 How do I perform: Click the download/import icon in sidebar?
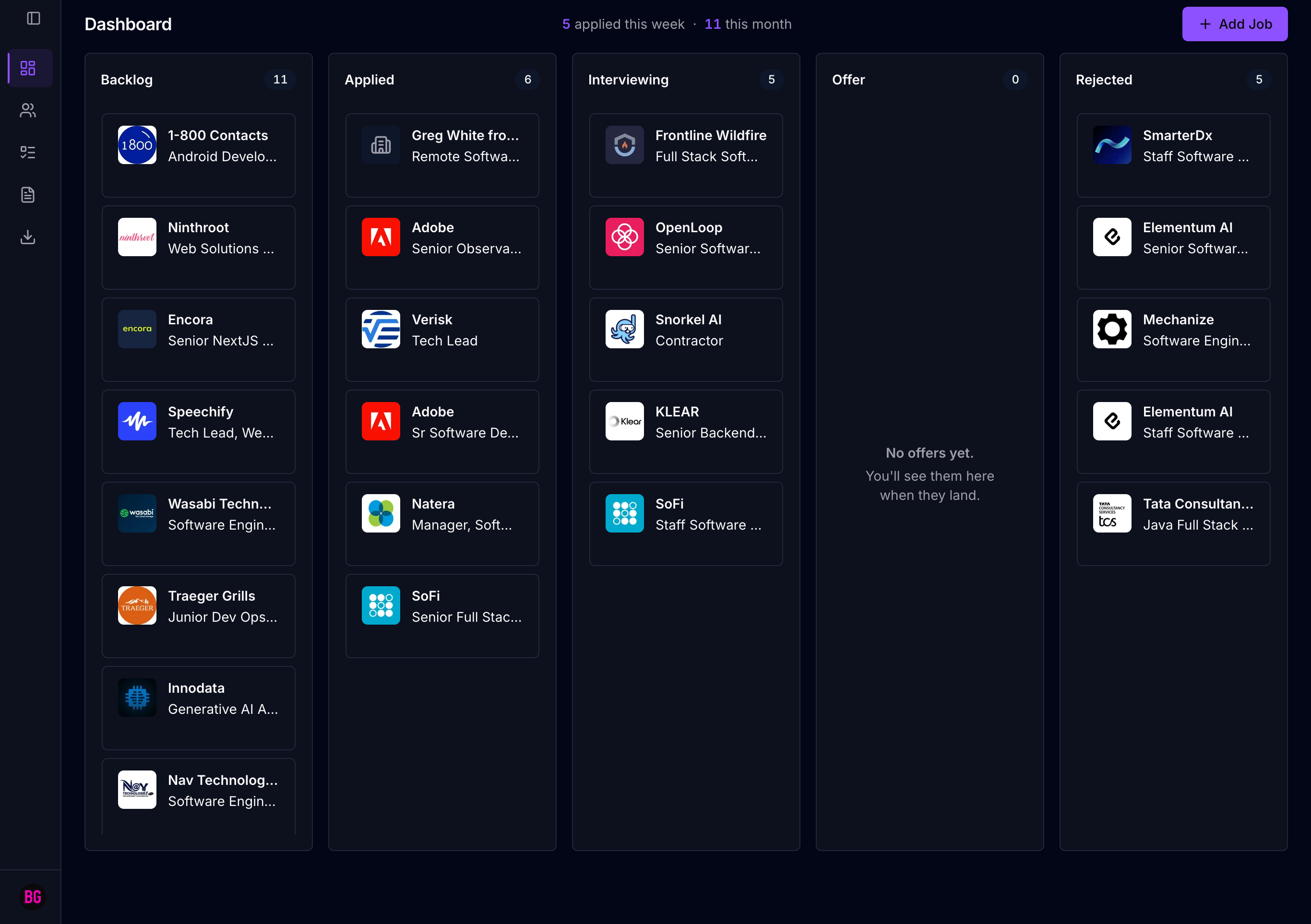pyautogui.click(x=28, y=237)
